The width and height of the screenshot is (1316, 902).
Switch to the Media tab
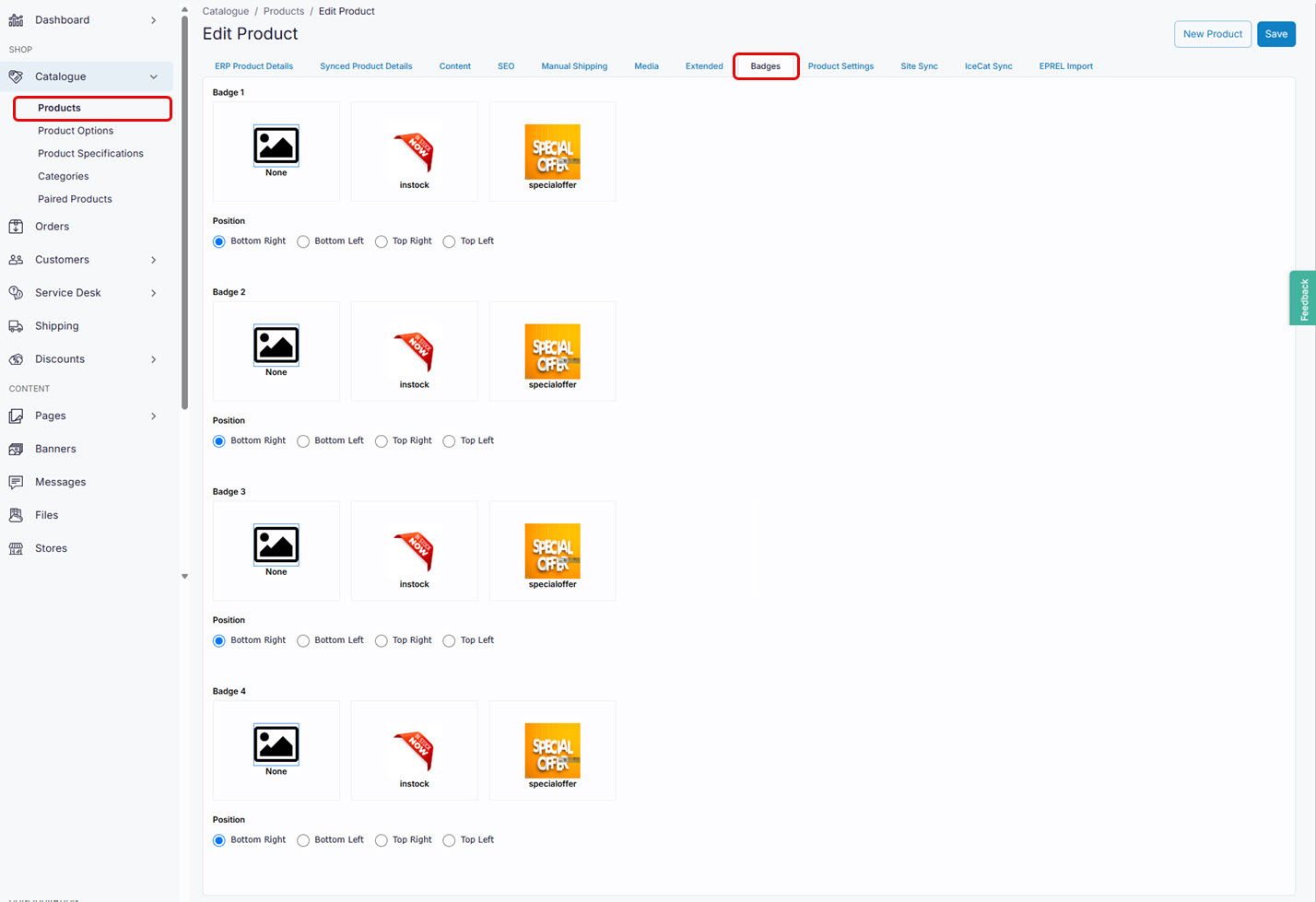(646, 65)
